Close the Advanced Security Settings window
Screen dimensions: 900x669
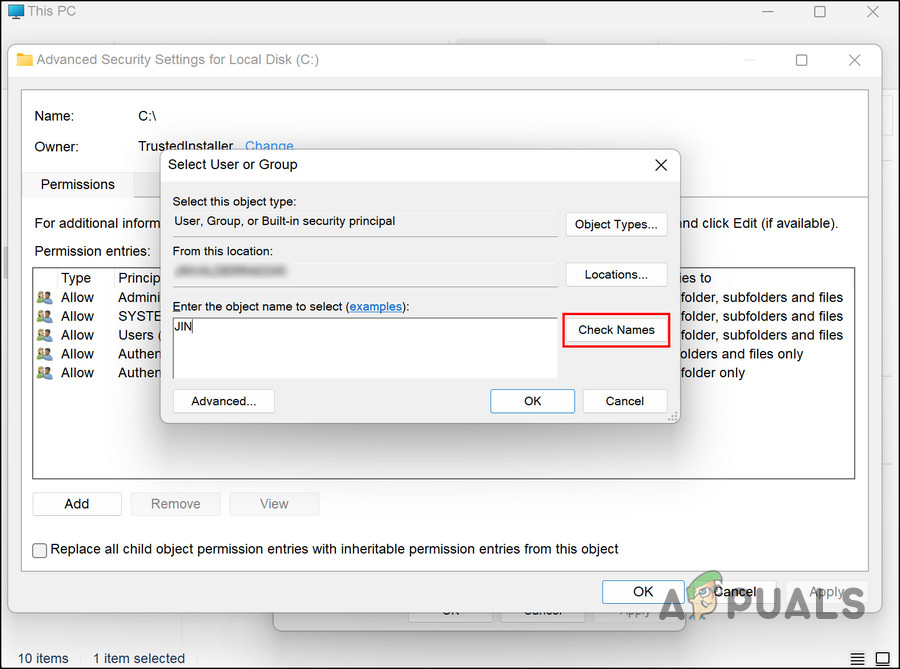[854, 60]
